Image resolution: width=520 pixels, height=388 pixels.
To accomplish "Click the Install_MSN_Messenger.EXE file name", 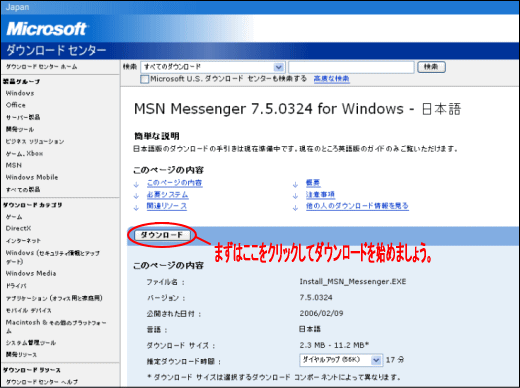I will (353, 282).
